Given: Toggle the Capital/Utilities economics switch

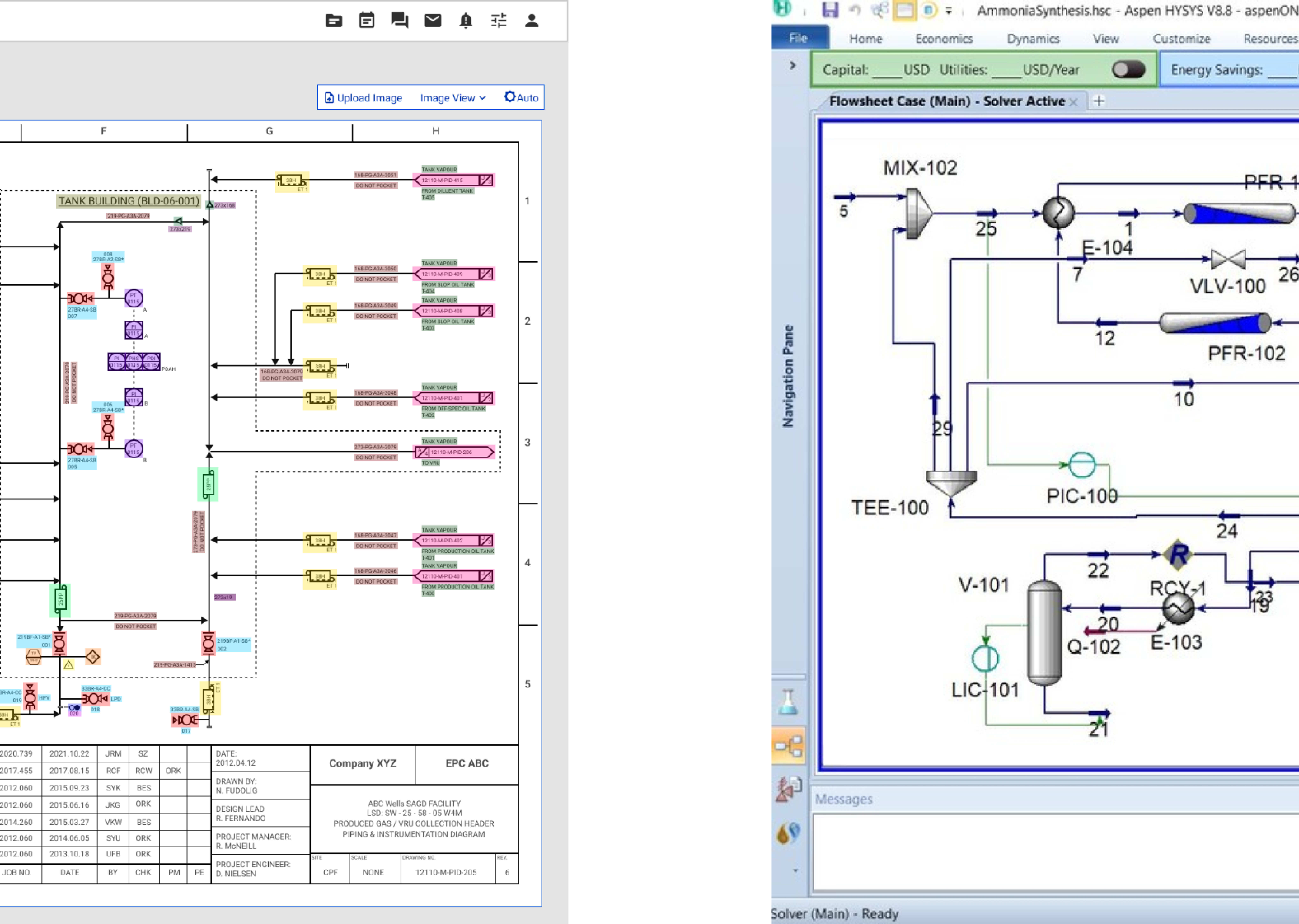Looking at the screenshot, I should click(1128, 70).
